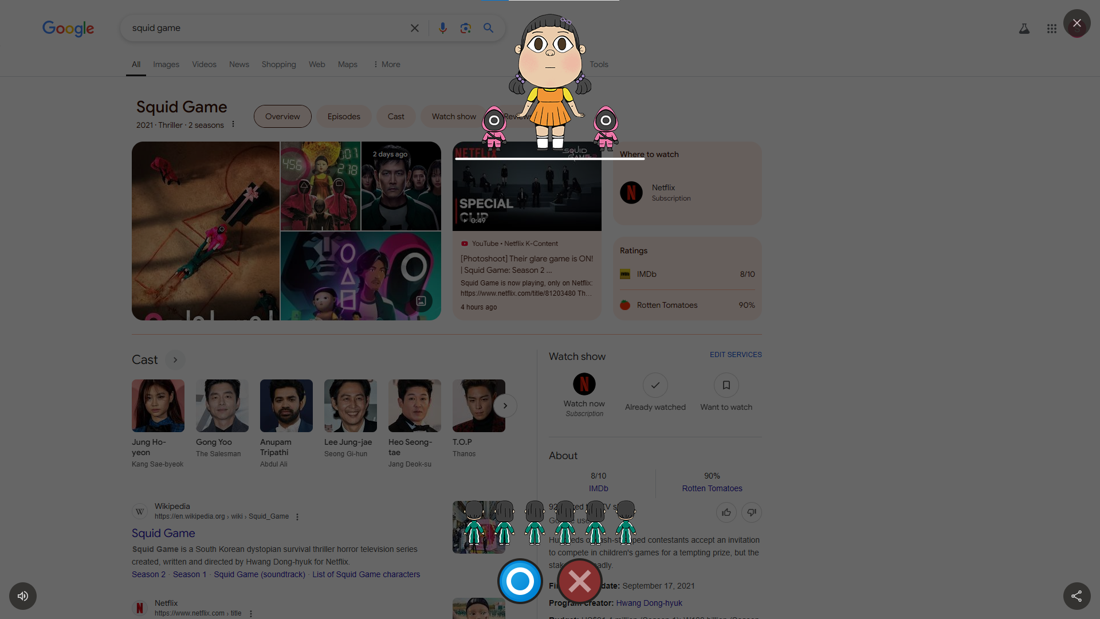The height and width of the screenshot is (619, 1100).
Task: Open List of Squid Game characters link
Action: (366, 575)
